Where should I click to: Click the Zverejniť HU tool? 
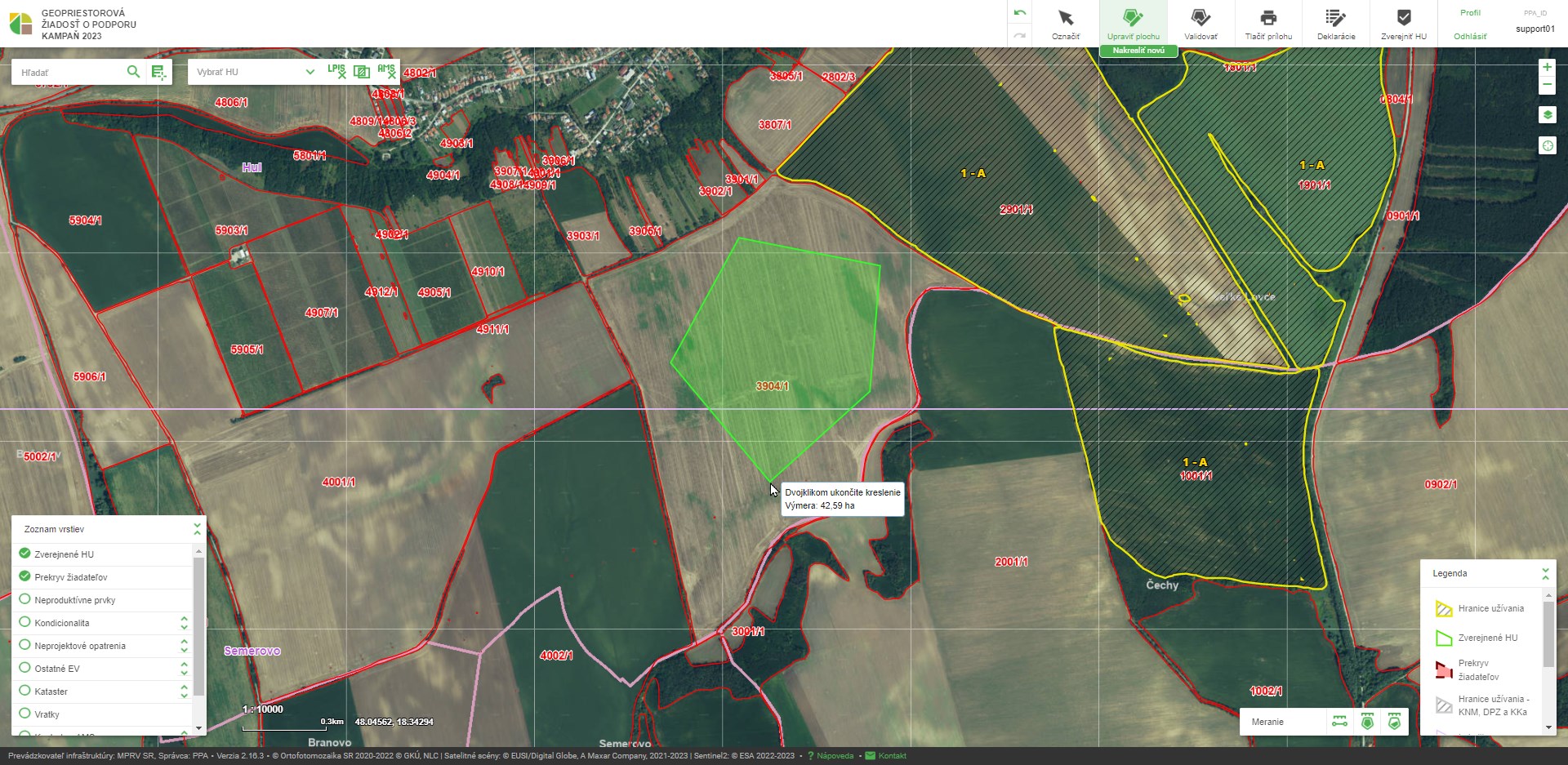pyautogui.click(x=1404, y=23)
